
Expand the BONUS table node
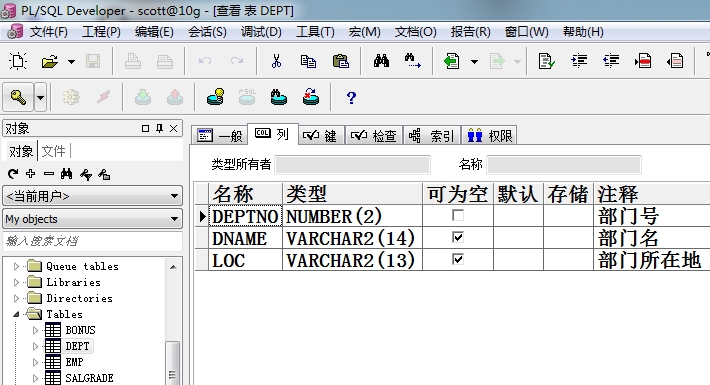pos(35,330)
